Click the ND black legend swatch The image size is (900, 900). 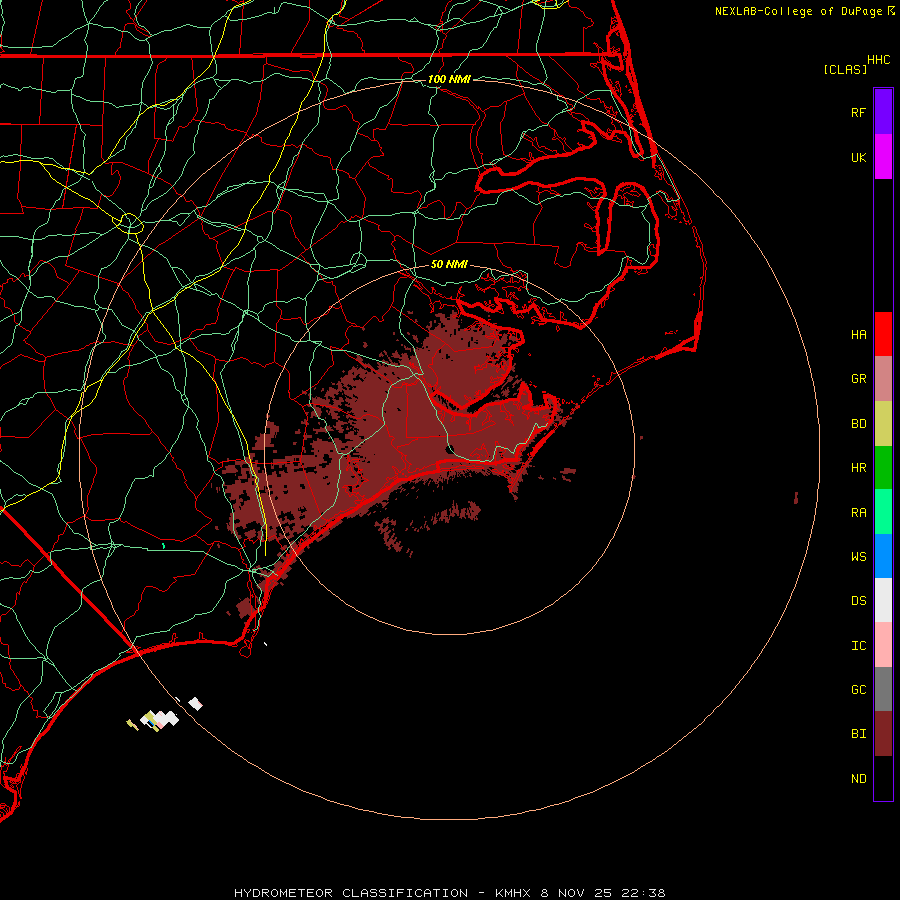tap(883, 778)
